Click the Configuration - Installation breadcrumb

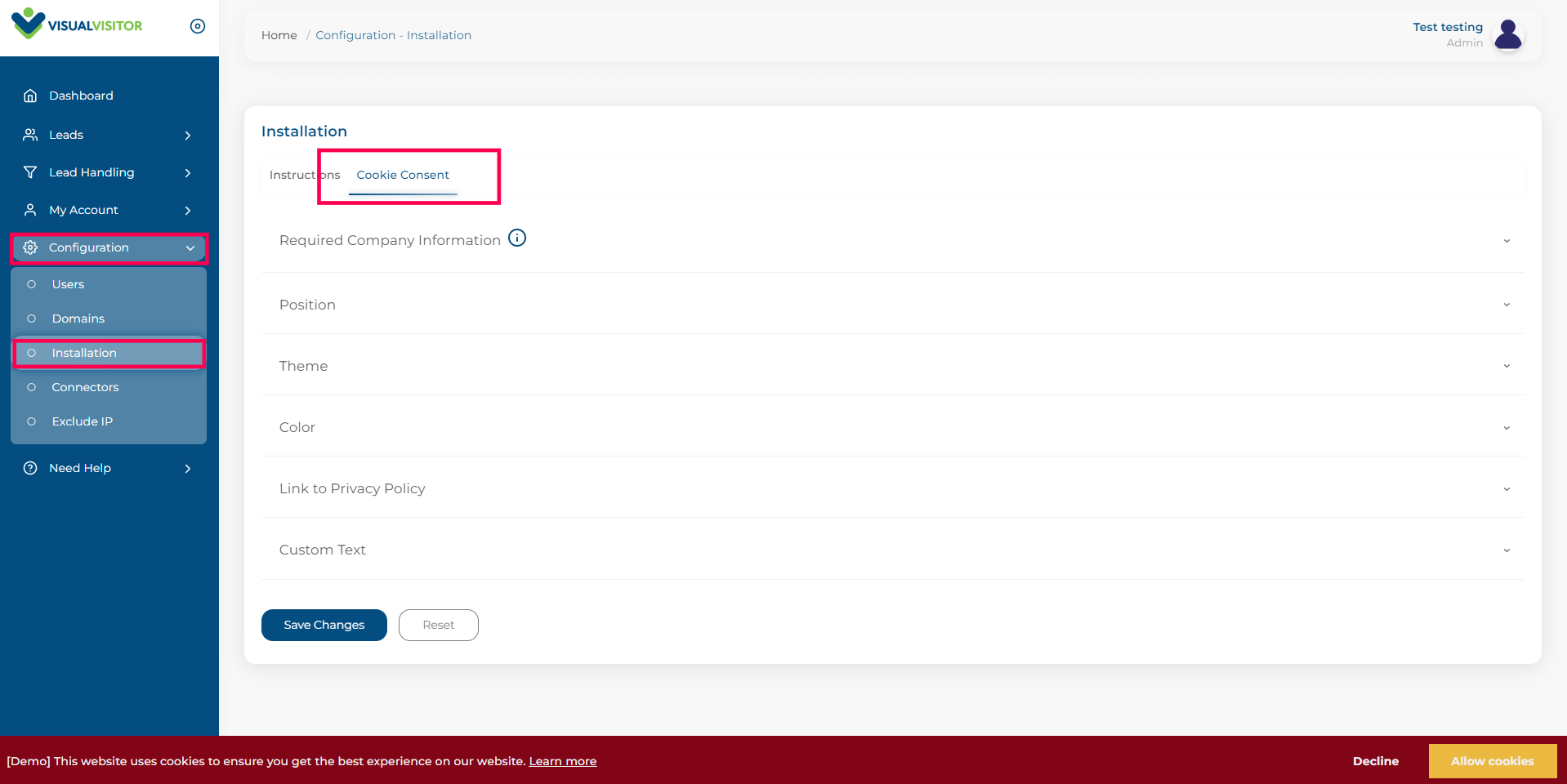394,35
